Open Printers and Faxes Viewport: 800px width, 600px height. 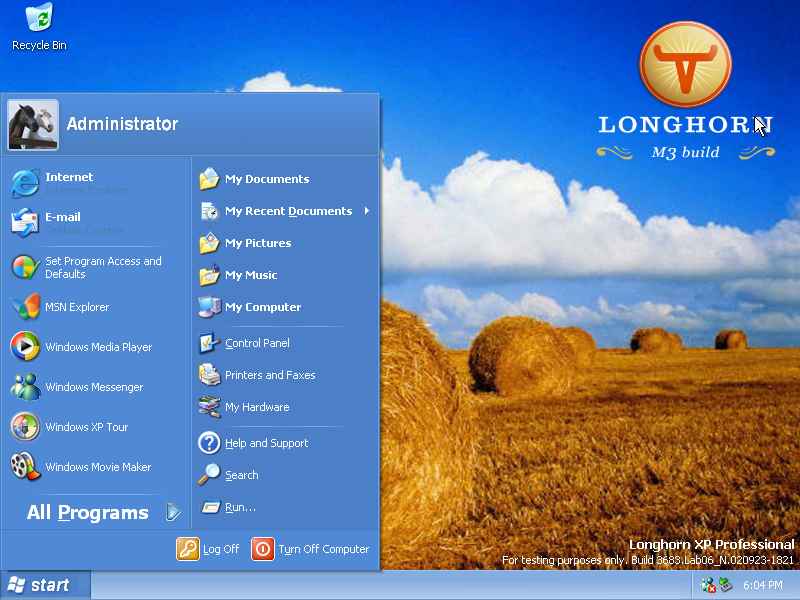[268, 375]
